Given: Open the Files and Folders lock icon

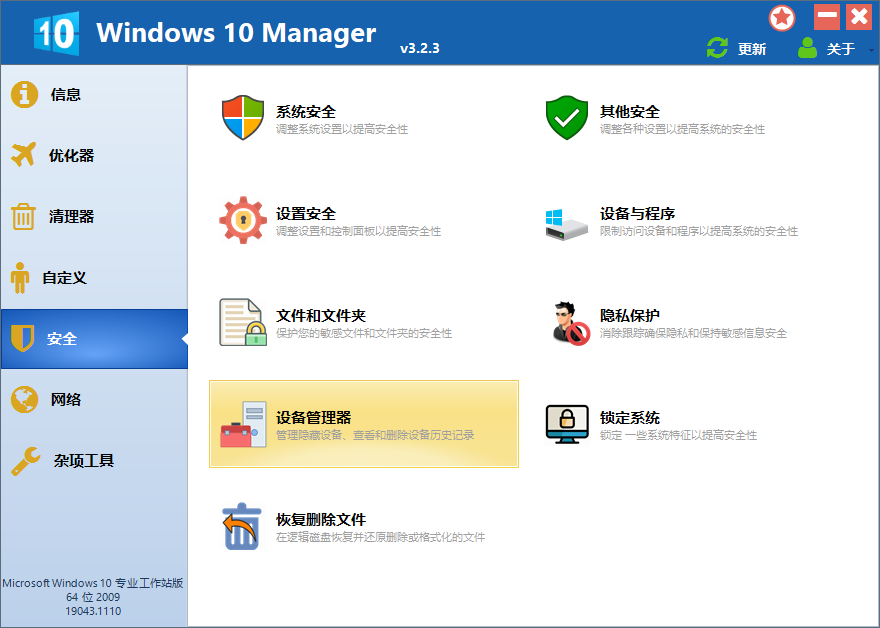Looking at the screenshot, I should (x=243, y=322).
